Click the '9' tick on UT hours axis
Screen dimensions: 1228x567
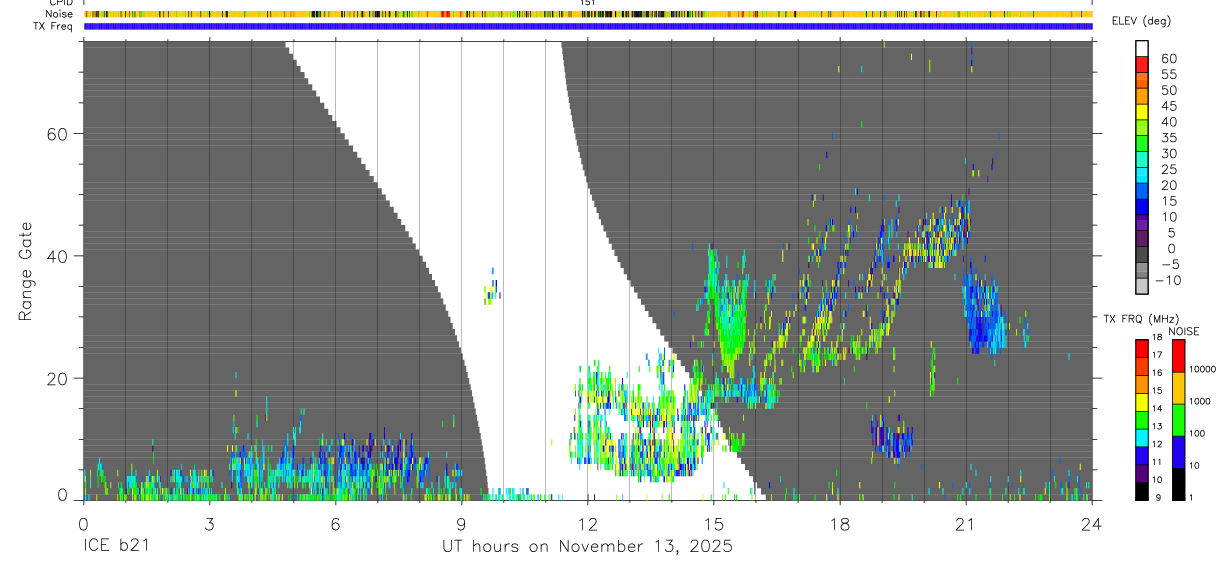461,523
